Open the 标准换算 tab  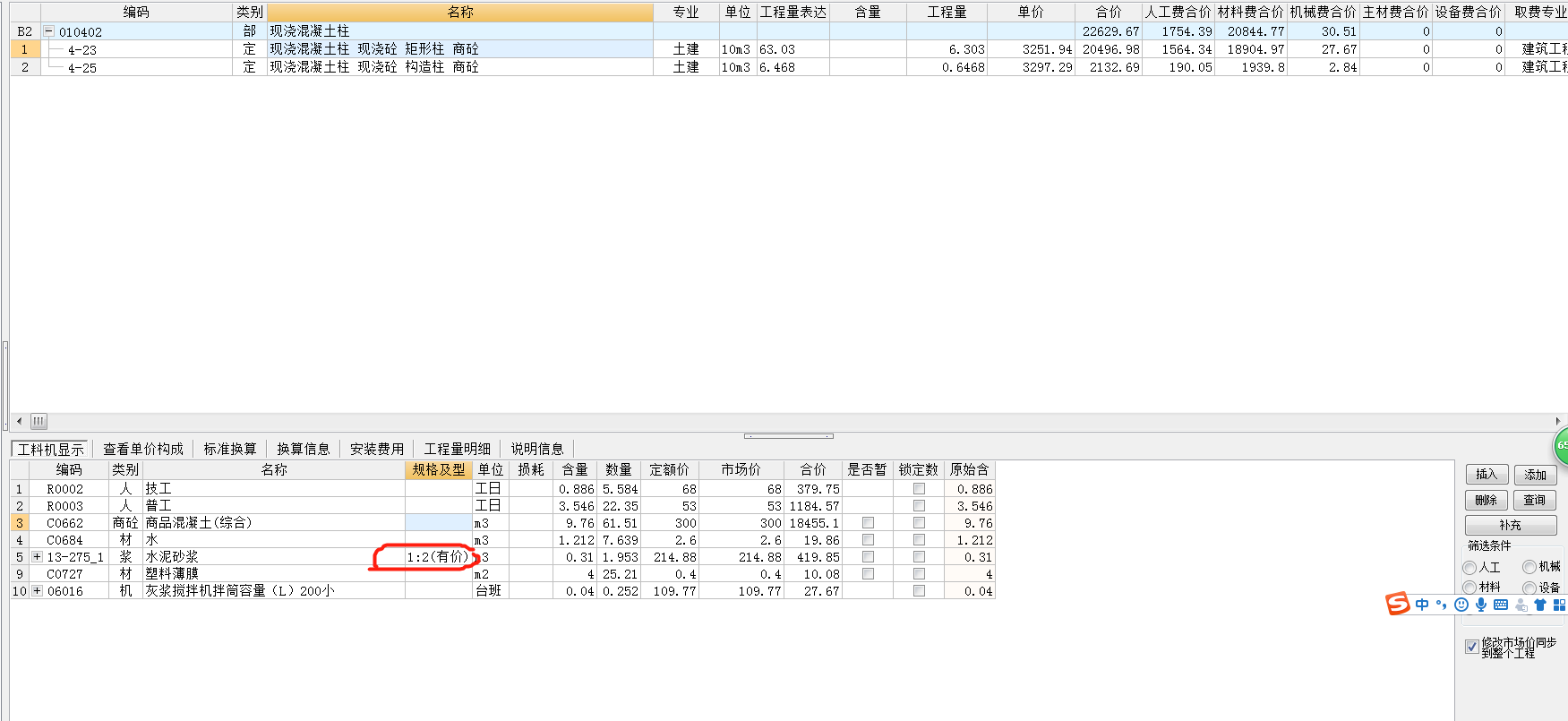pos(230,450)
